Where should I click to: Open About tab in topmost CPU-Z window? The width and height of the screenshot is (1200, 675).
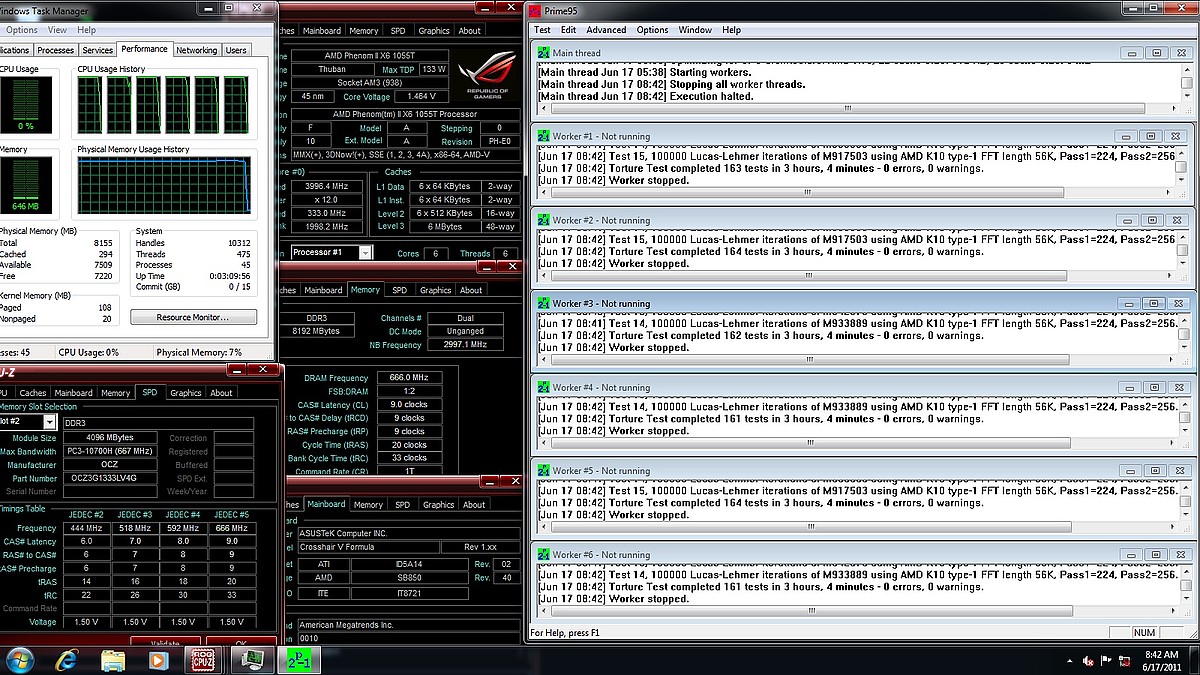tap(469, 31)
